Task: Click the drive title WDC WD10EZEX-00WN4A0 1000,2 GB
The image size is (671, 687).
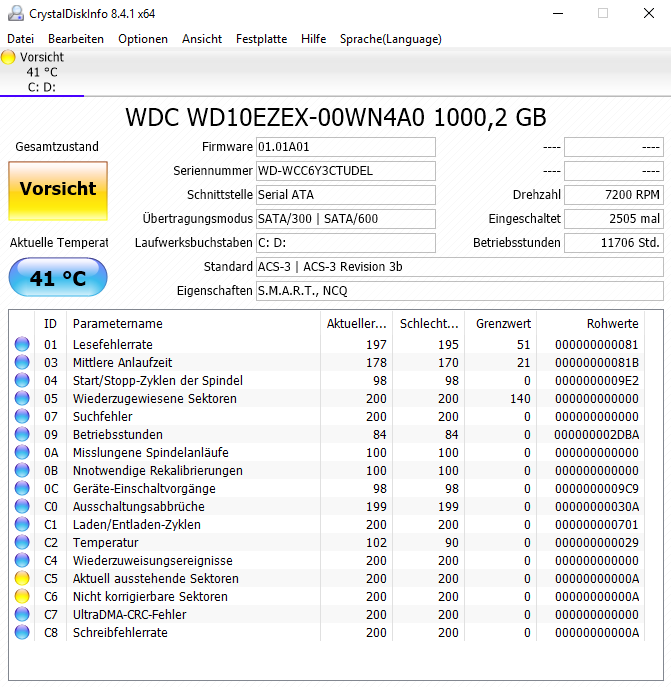Action: coord(336,117)
